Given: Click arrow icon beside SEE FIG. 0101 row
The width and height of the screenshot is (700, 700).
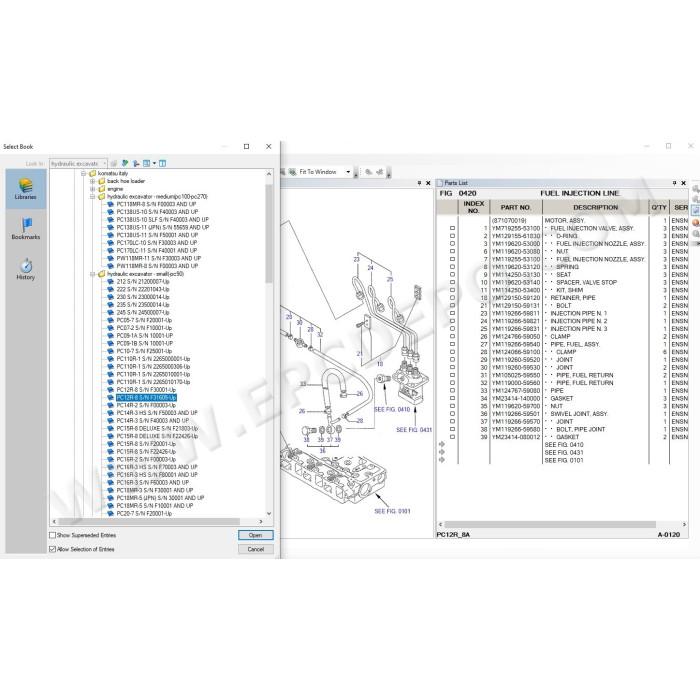Looking at the screenshot, I should coord(442,460).
